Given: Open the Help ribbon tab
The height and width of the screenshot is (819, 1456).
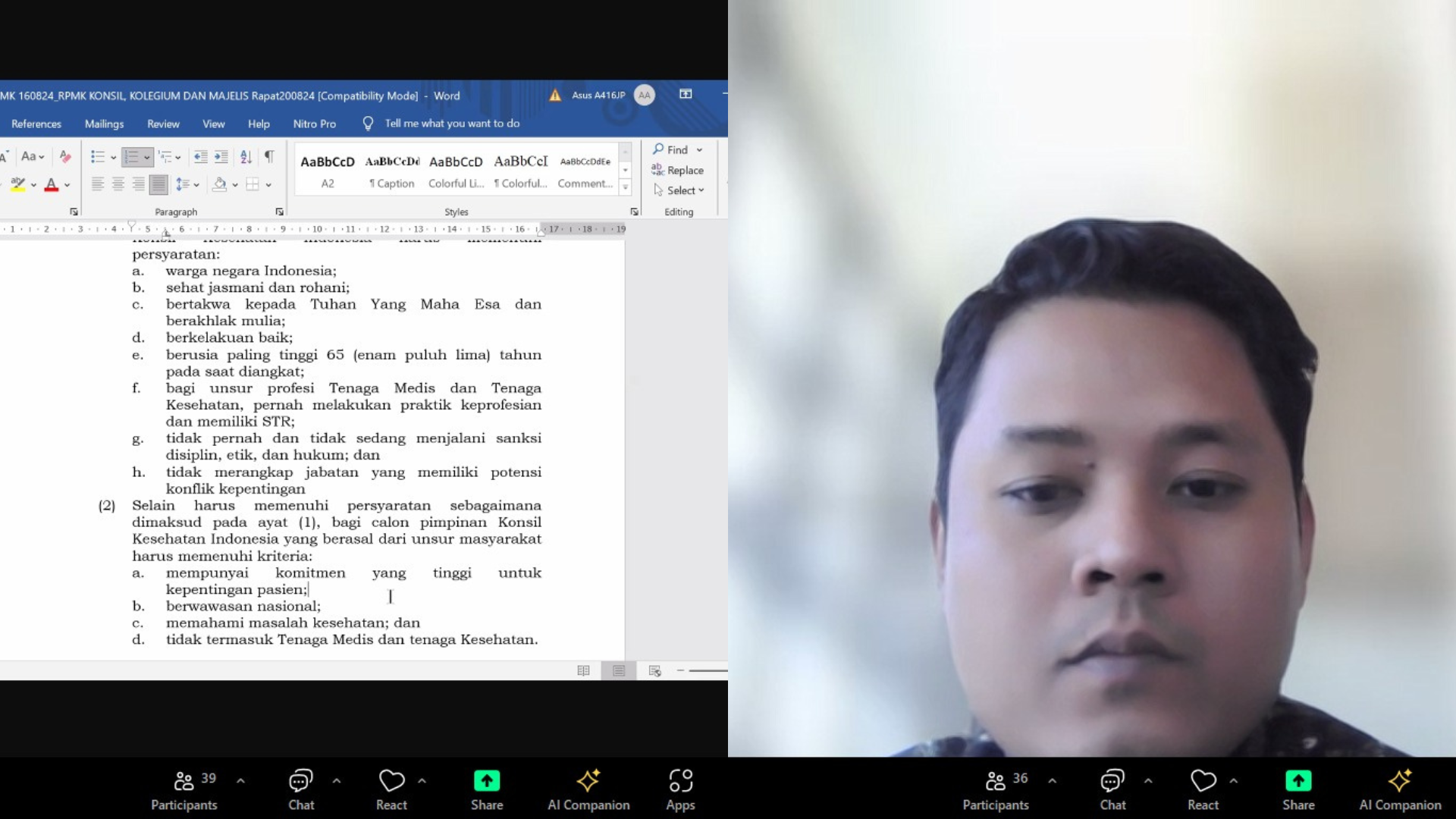Looking at the screenshot, I should point(259,124).
